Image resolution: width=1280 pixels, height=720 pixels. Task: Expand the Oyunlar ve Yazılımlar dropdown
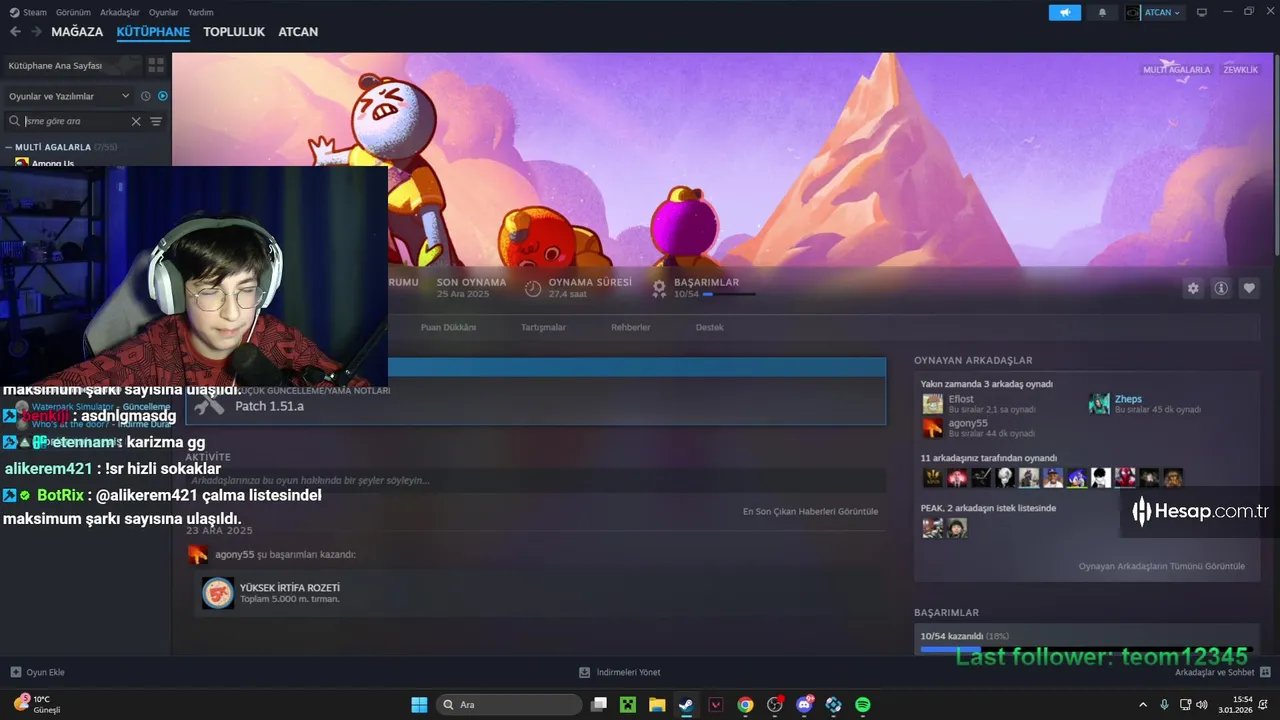pos(69,96)
